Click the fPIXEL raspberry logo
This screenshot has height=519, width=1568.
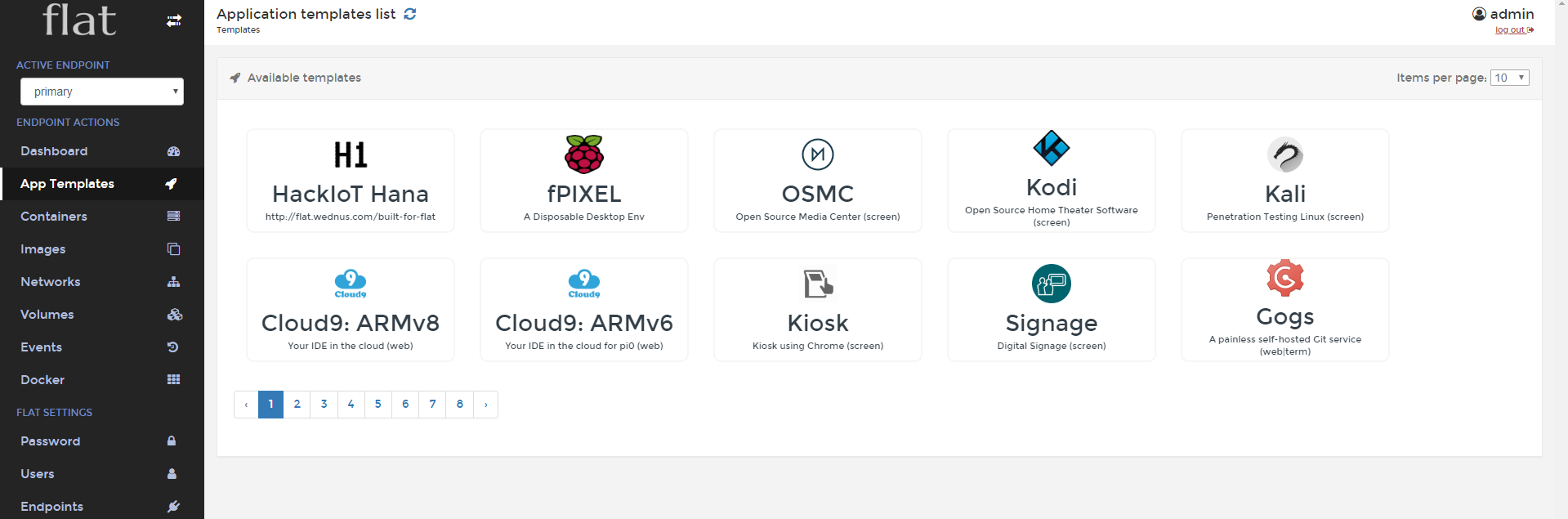pyautogui.click(x=584, y=154)
